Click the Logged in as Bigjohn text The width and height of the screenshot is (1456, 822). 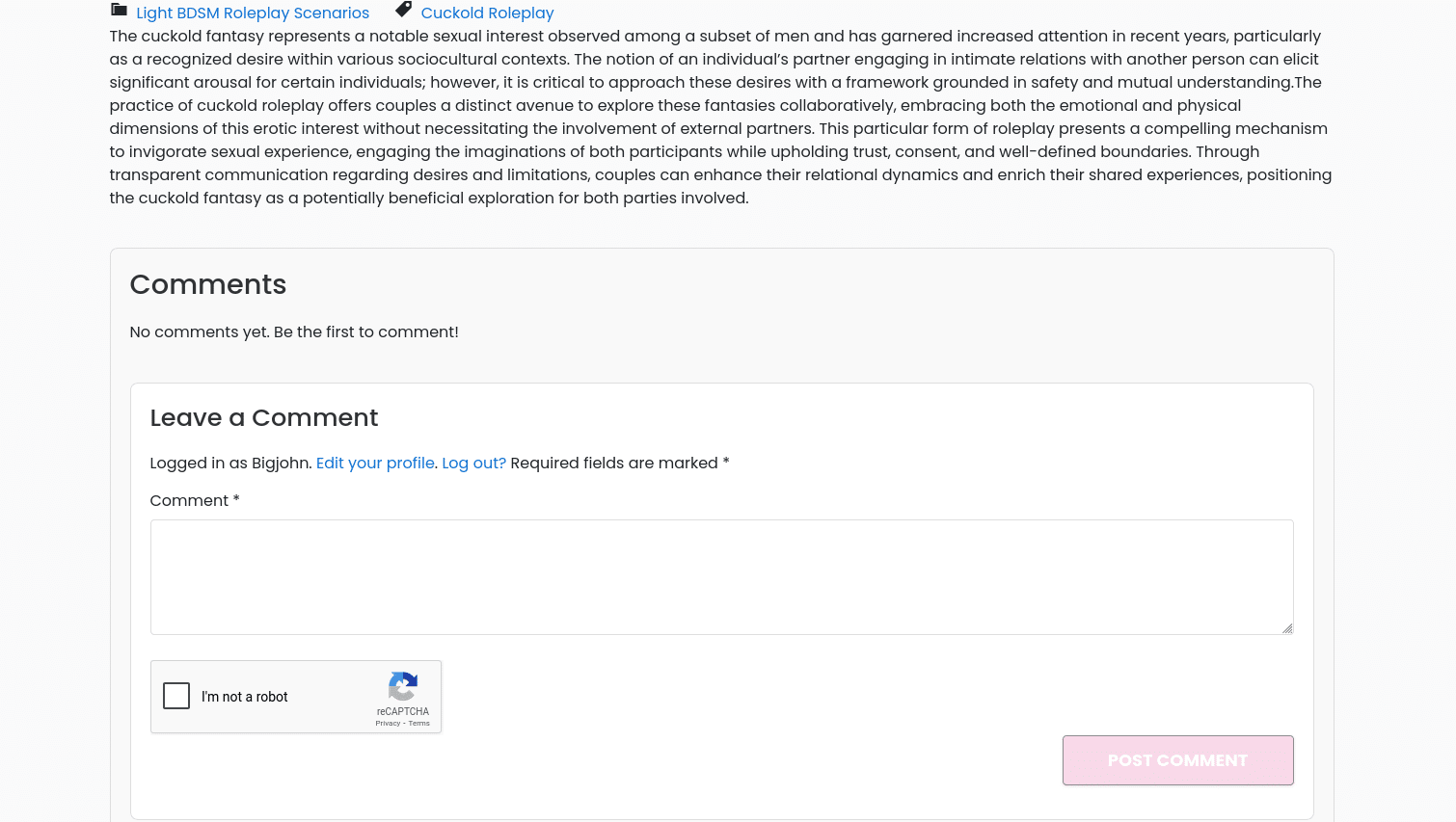tap(230, 463)
